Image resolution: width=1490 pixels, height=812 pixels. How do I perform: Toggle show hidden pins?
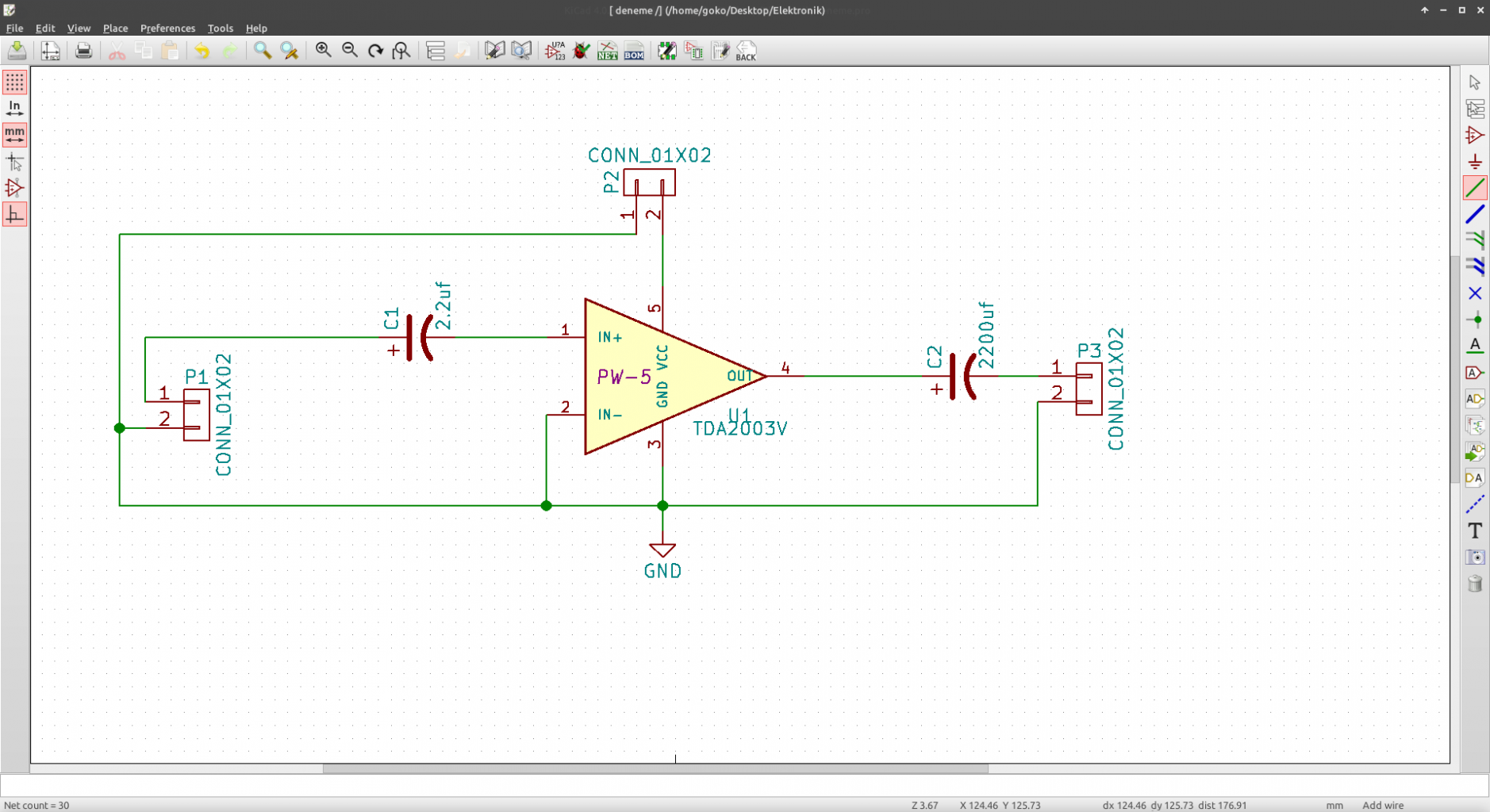(15, 188)
